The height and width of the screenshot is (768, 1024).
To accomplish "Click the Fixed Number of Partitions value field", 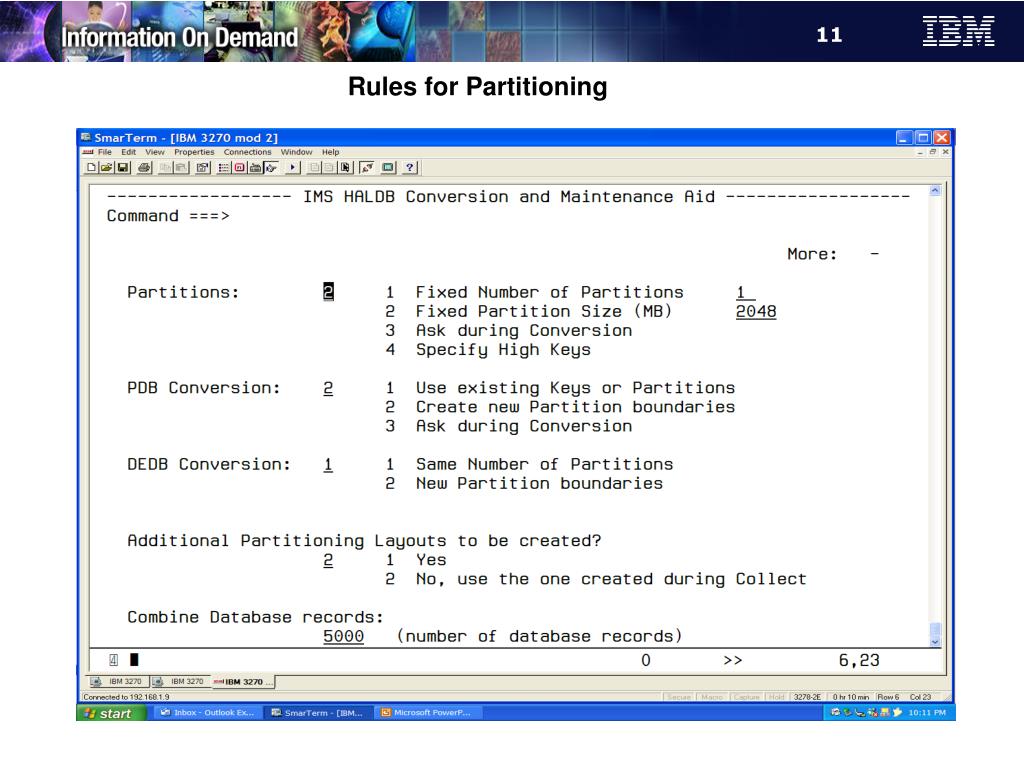I will click(746, 292).
